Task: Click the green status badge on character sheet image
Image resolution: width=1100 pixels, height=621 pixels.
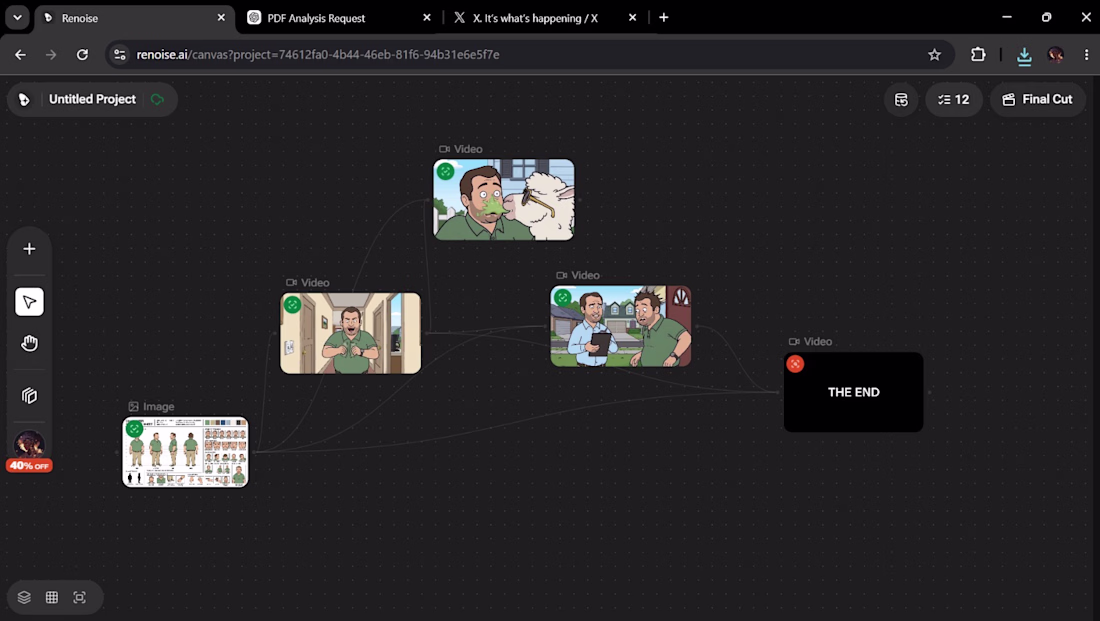Action: [x=135, y=428]
